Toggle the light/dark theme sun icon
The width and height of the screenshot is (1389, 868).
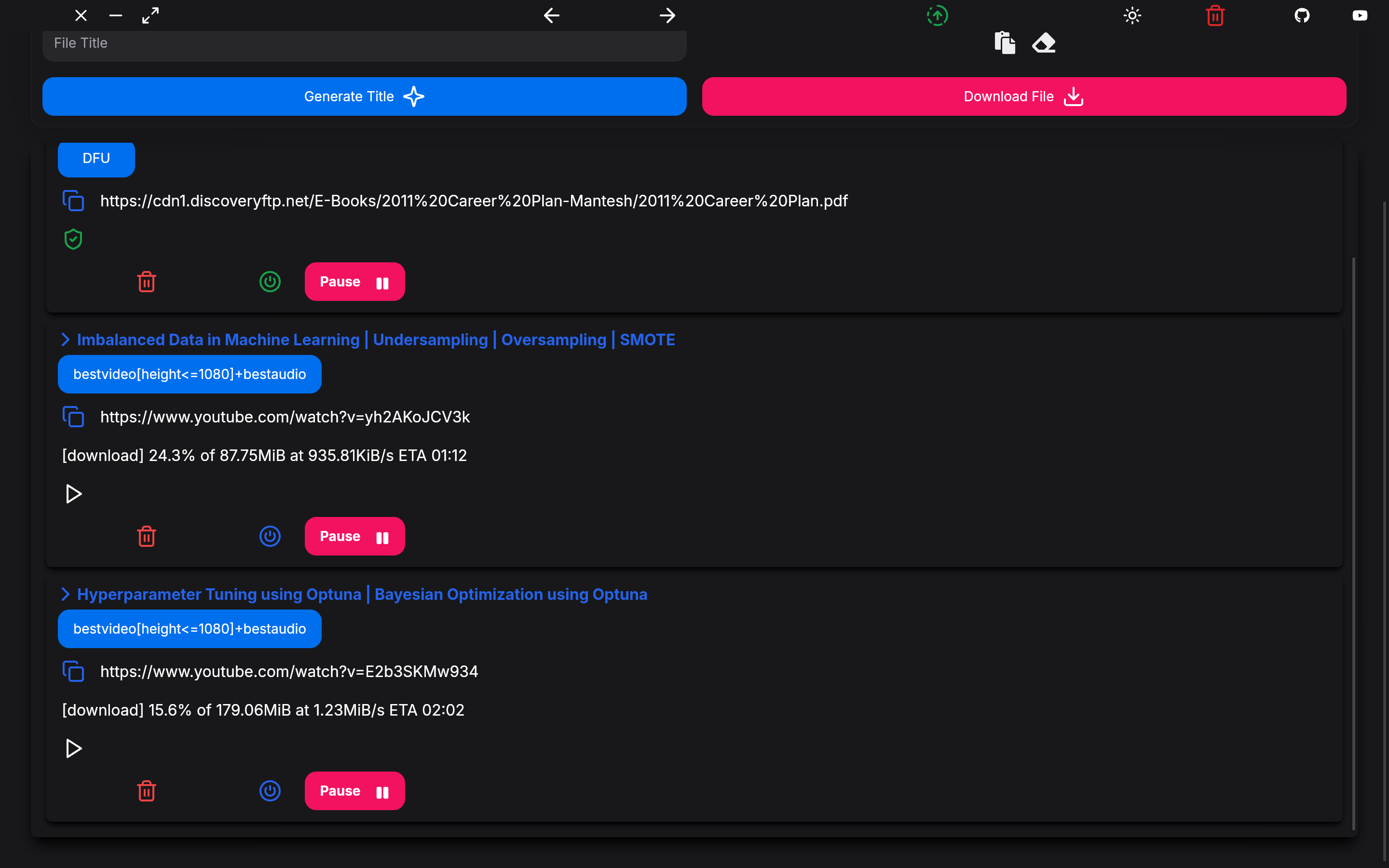1132,15
